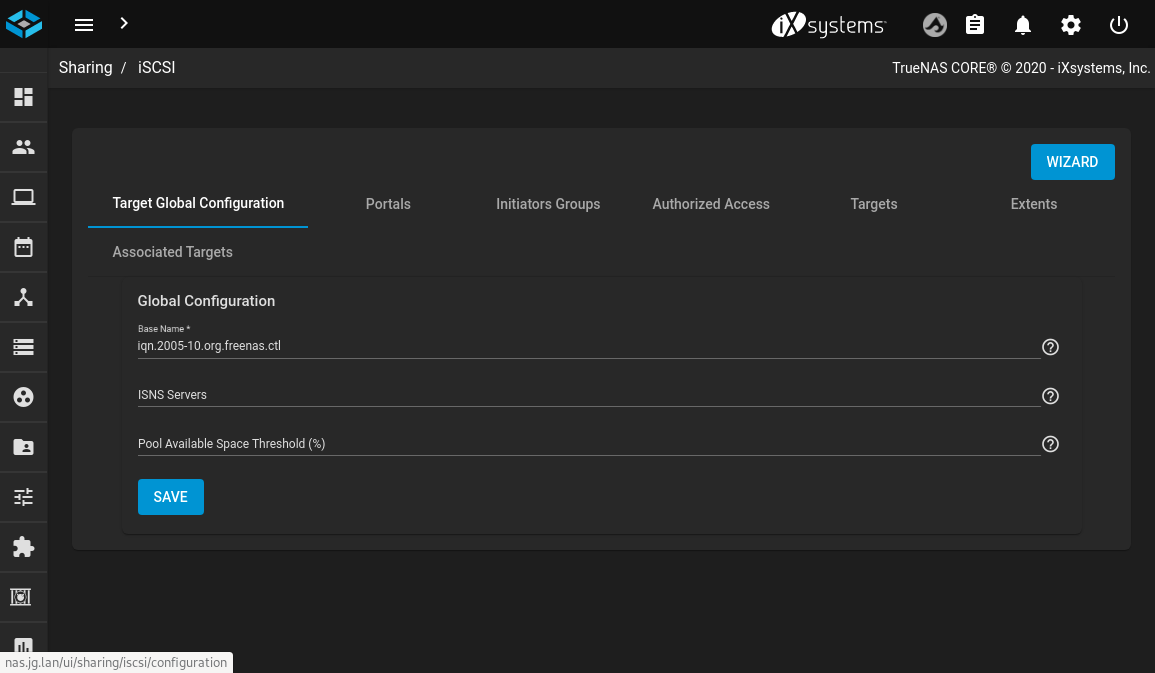
Task: Open the Storage sidebar icon
Action: point(23,347)
